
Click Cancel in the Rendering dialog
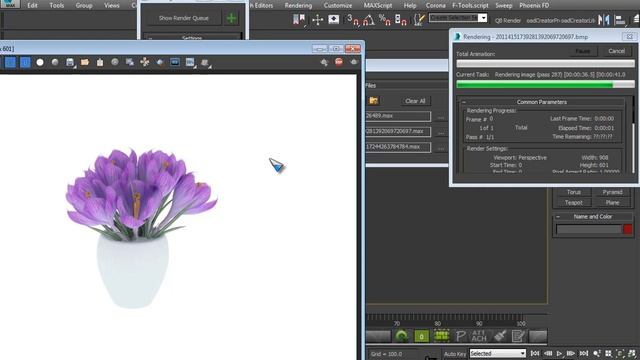click(616, 51)
